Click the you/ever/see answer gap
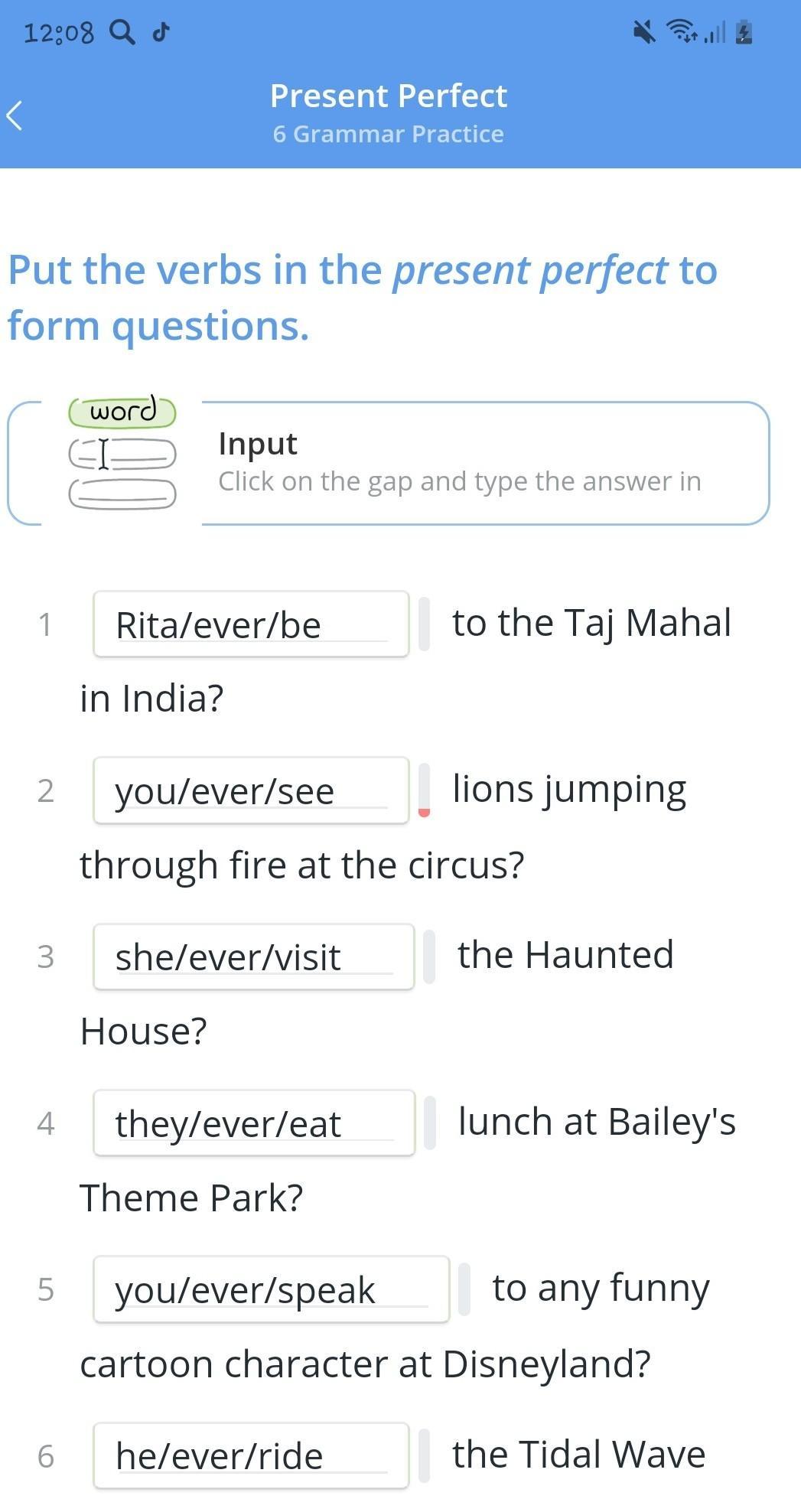The height and width of the screenshot is (1512, 801). pos(251,790)
